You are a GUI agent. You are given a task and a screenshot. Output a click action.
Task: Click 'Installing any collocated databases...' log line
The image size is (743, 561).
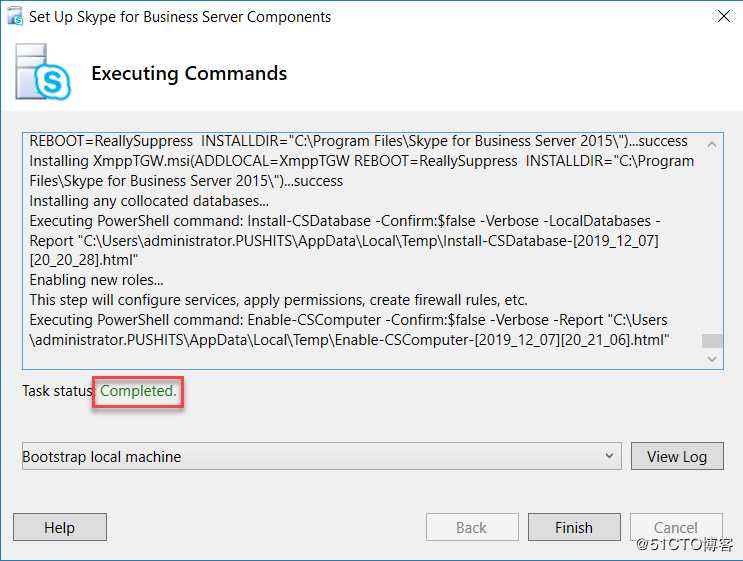149,201
